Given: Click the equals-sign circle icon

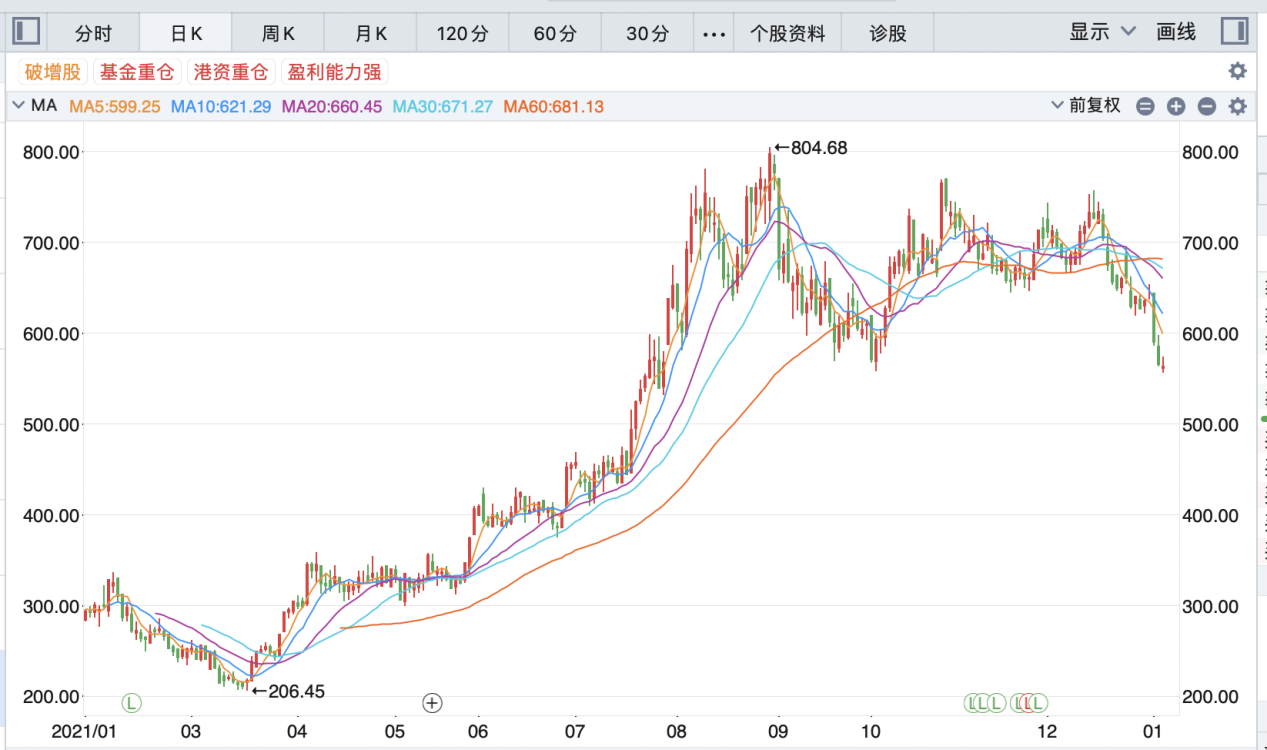Looking at the screenshot, I should [1145, 106].
